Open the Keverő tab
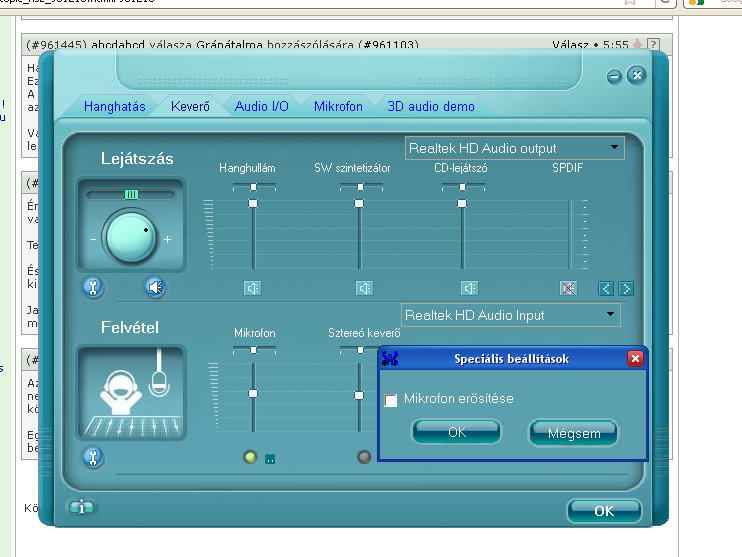Viewport: 742px width, 557px height. (190, 106)
